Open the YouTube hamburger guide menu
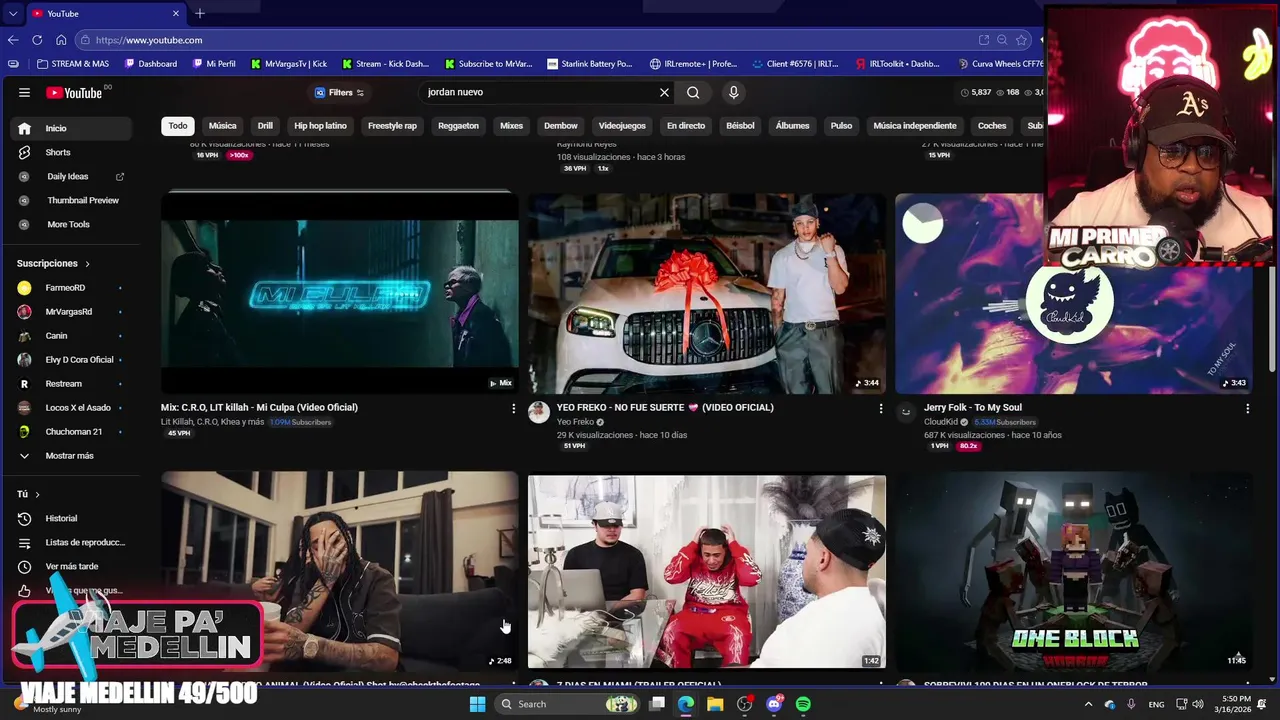The width and height of the screenshot is (1280, 720). 24,92
